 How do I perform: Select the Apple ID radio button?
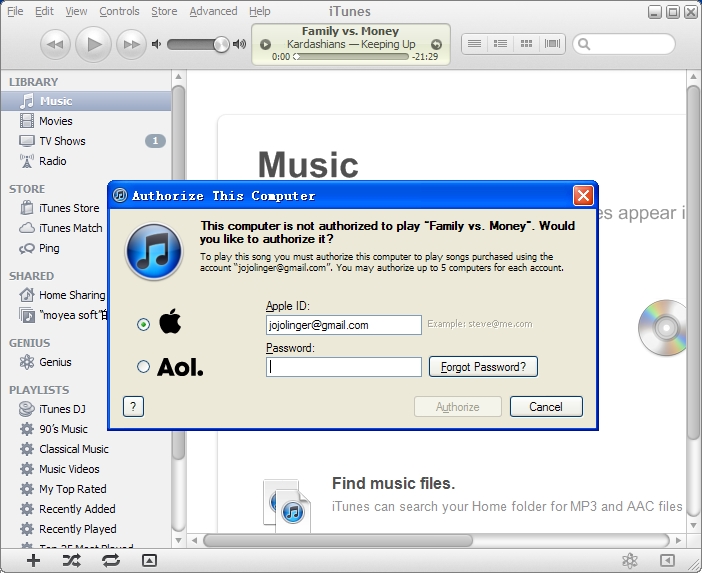coord(144,324)
